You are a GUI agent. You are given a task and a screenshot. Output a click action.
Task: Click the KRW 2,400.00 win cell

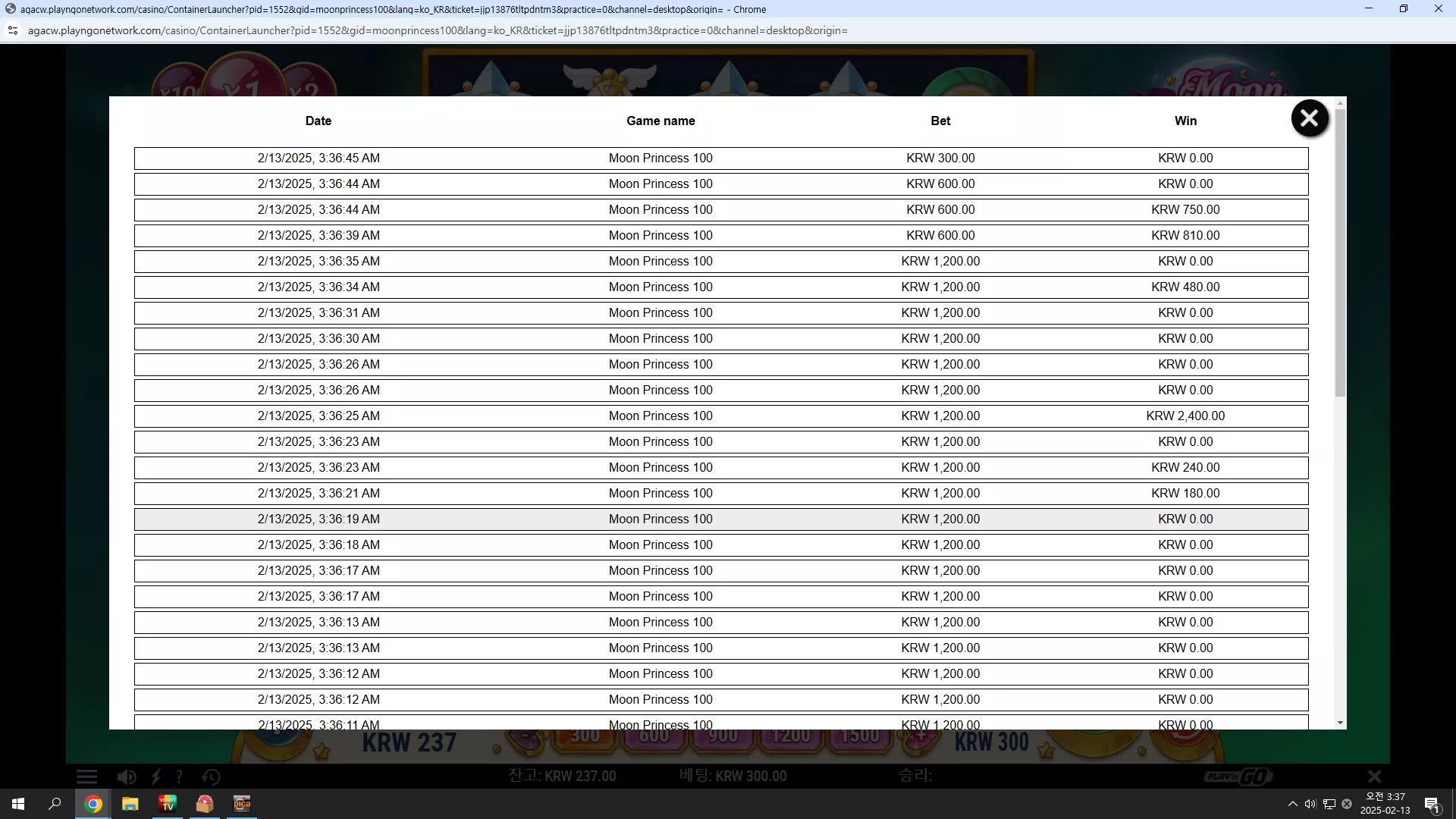1185,416
